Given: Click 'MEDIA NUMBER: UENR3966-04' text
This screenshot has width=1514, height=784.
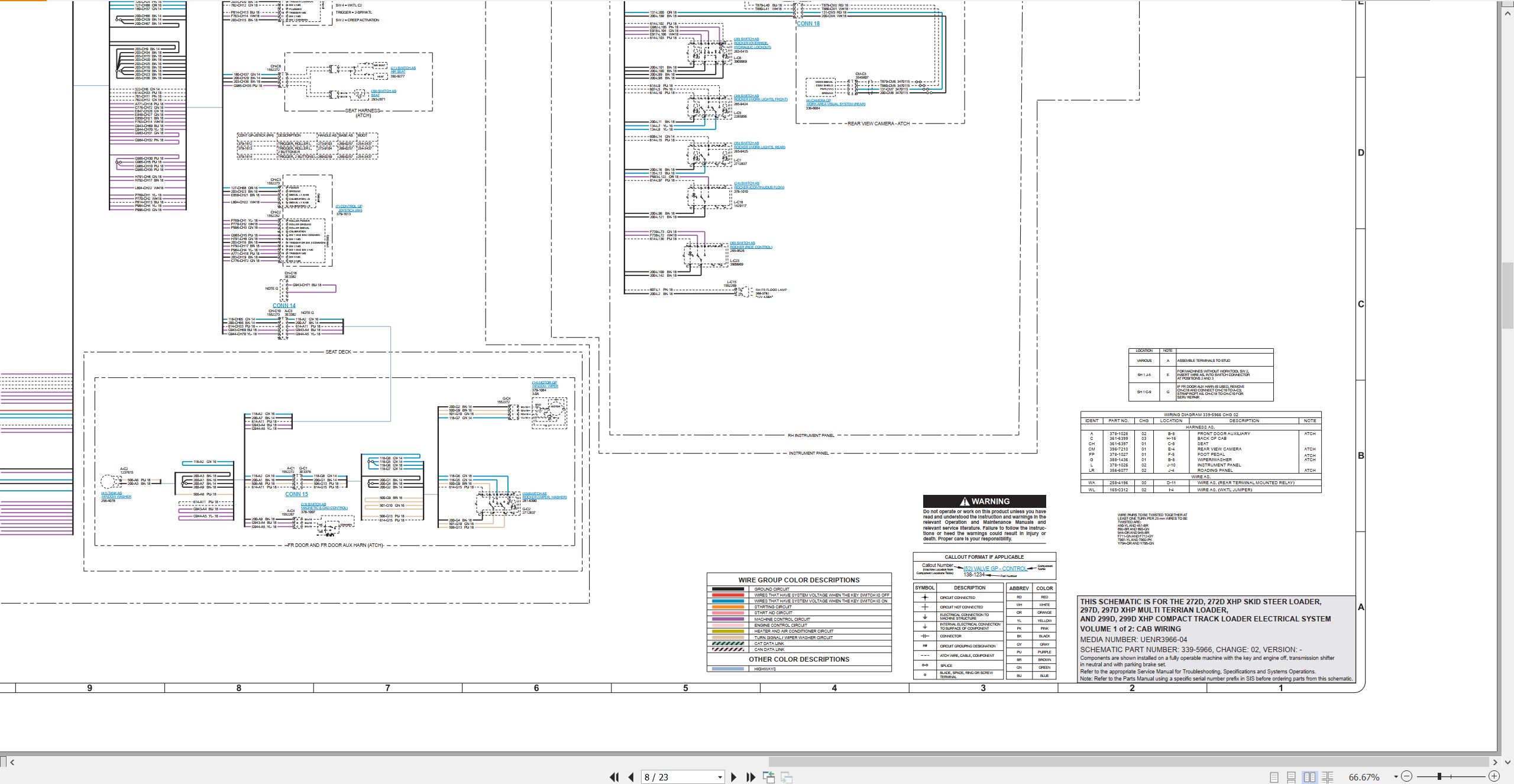Looking at the screenshot, I should pyautogui.click(x=1133, y=640).
